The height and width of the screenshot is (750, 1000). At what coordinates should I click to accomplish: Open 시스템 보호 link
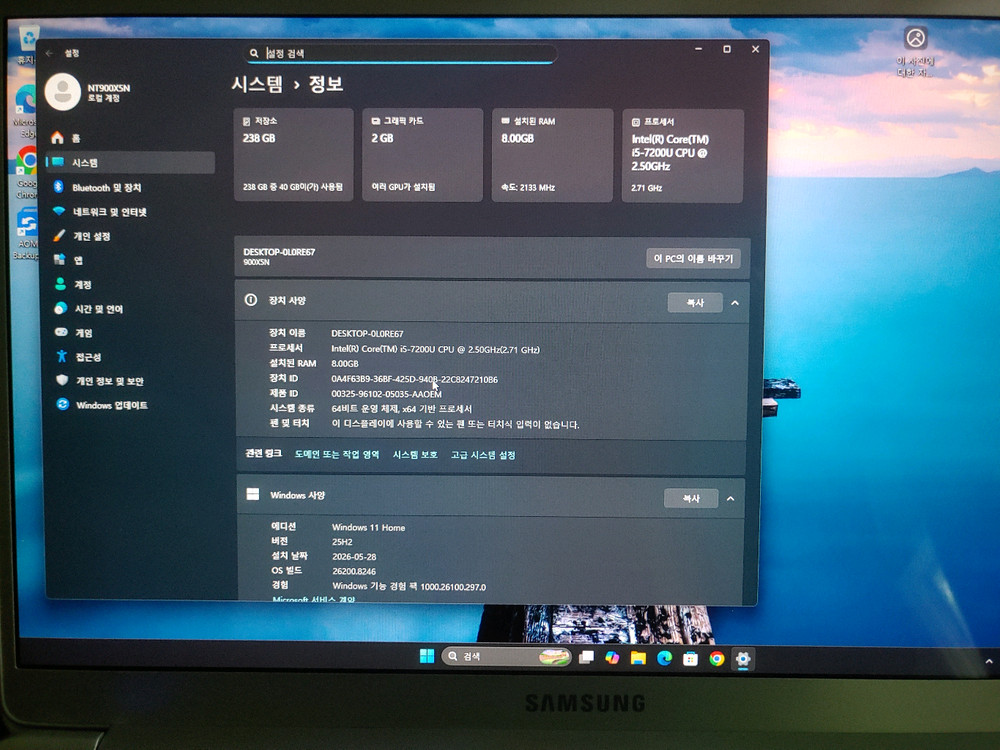pyautogui.click(x=415, y=455)
